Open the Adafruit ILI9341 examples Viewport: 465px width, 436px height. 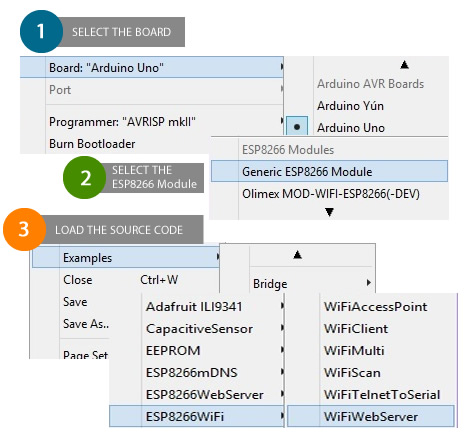click(194, 307)
